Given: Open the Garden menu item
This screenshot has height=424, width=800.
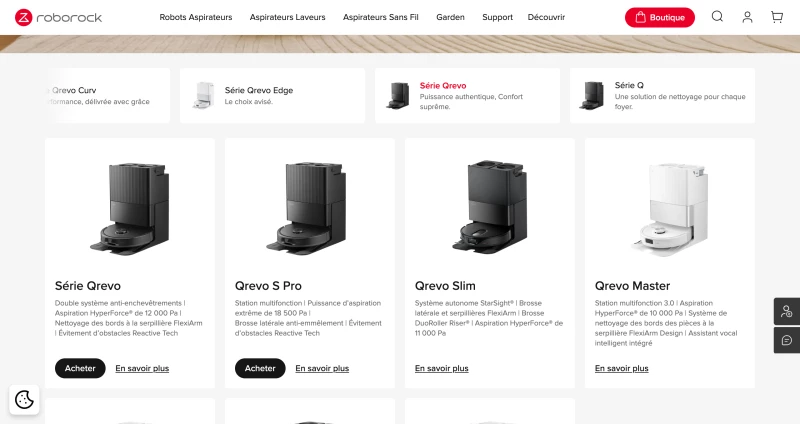Looking at the screenshot, I should click(451, 17).
